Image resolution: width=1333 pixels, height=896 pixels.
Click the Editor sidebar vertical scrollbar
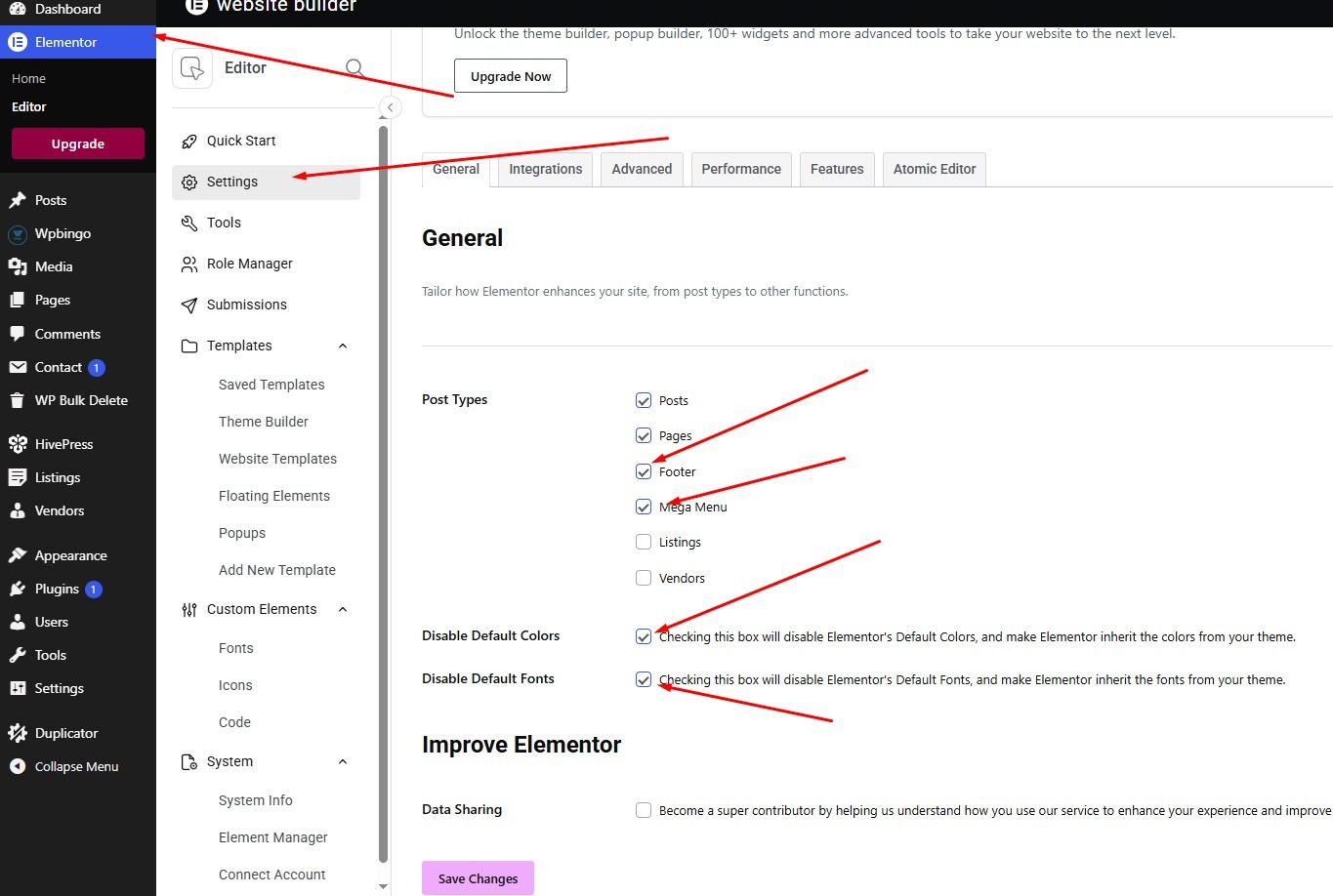[383, 493]
